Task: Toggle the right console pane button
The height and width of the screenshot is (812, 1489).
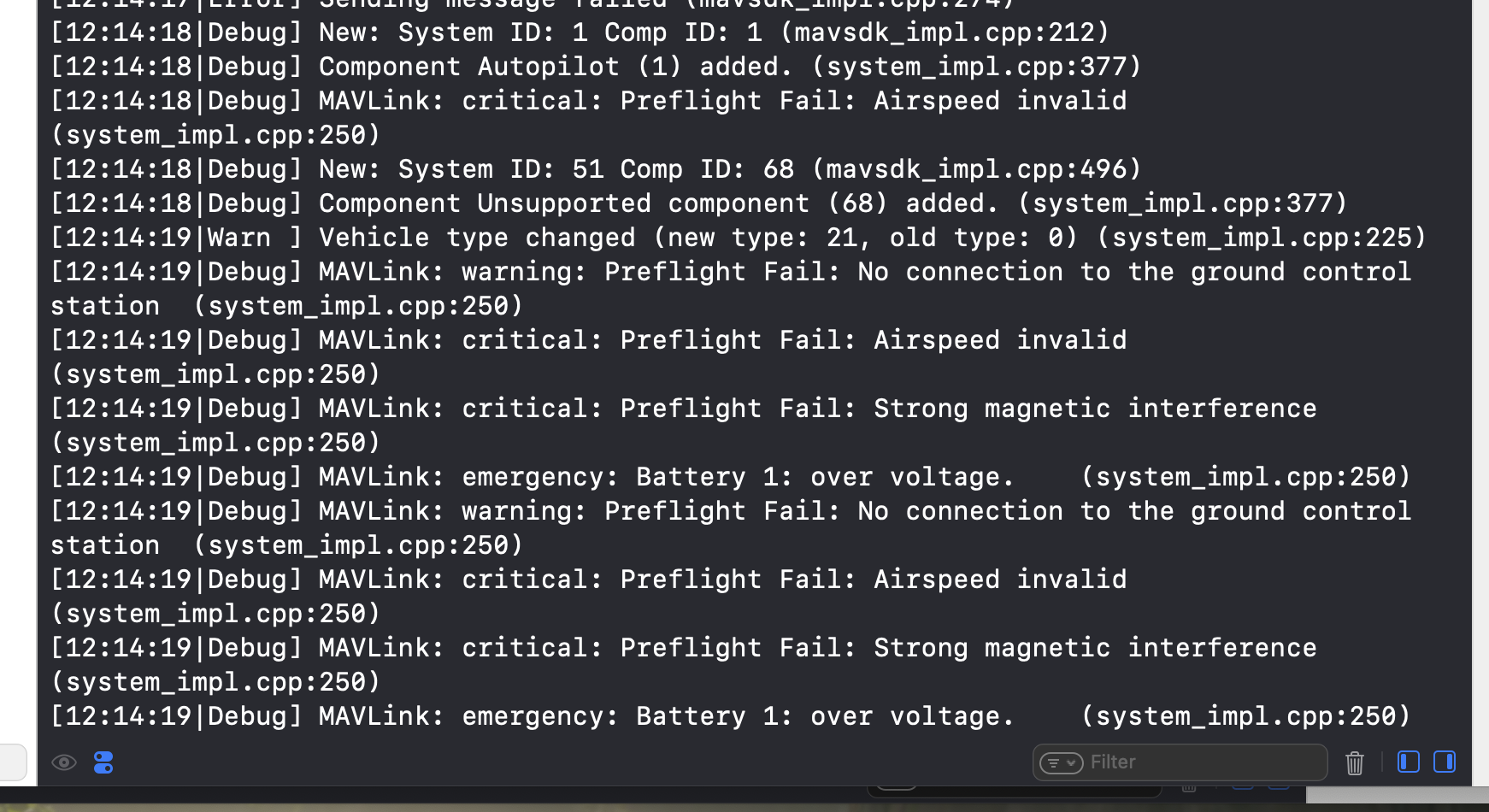Action: (x=1445, y=762)
